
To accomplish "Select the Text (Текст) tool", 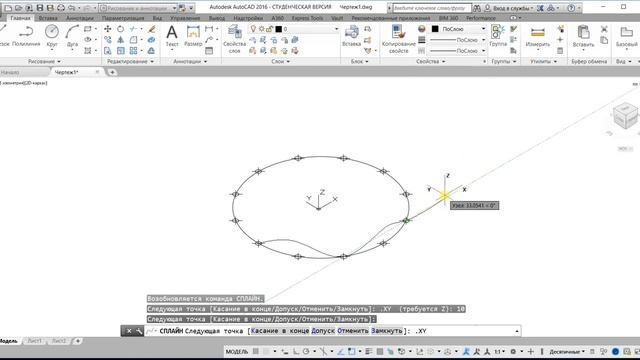I will click(x=172, y=36).
